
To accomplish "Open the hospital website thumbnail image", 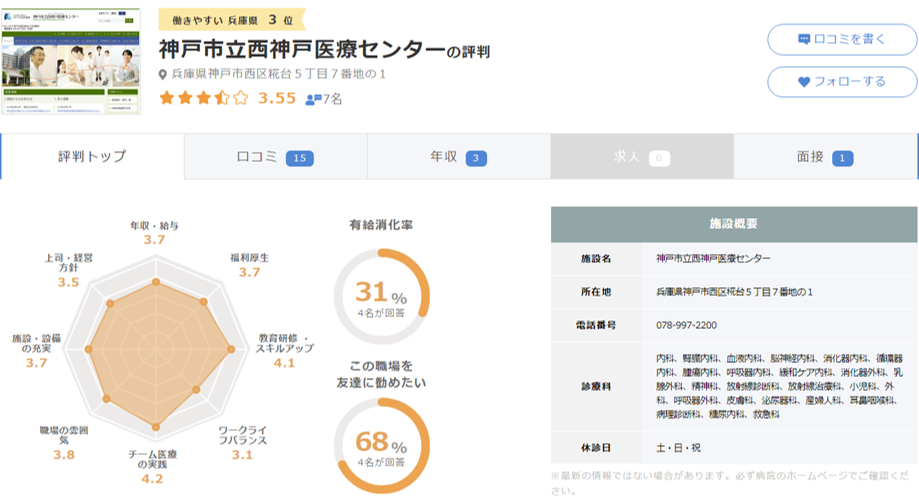I will coord(71,61).
